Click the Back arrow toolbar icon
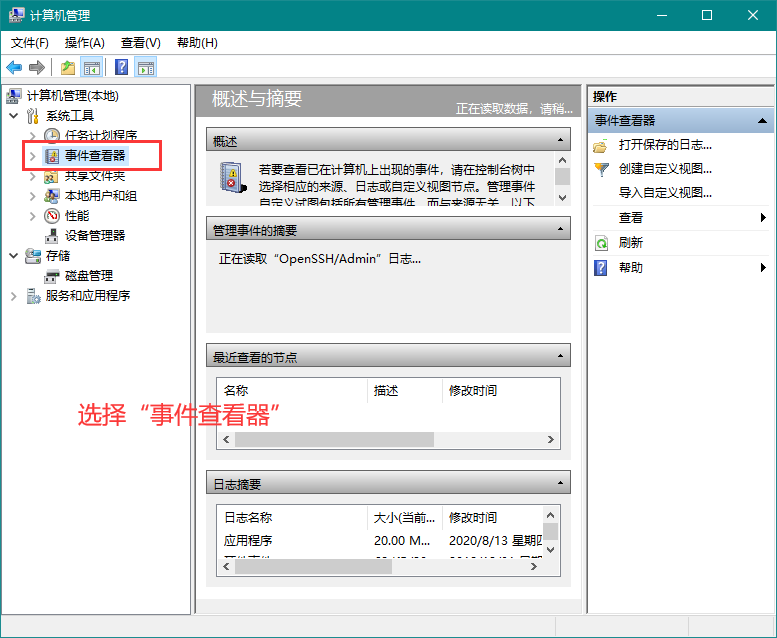 14,67
